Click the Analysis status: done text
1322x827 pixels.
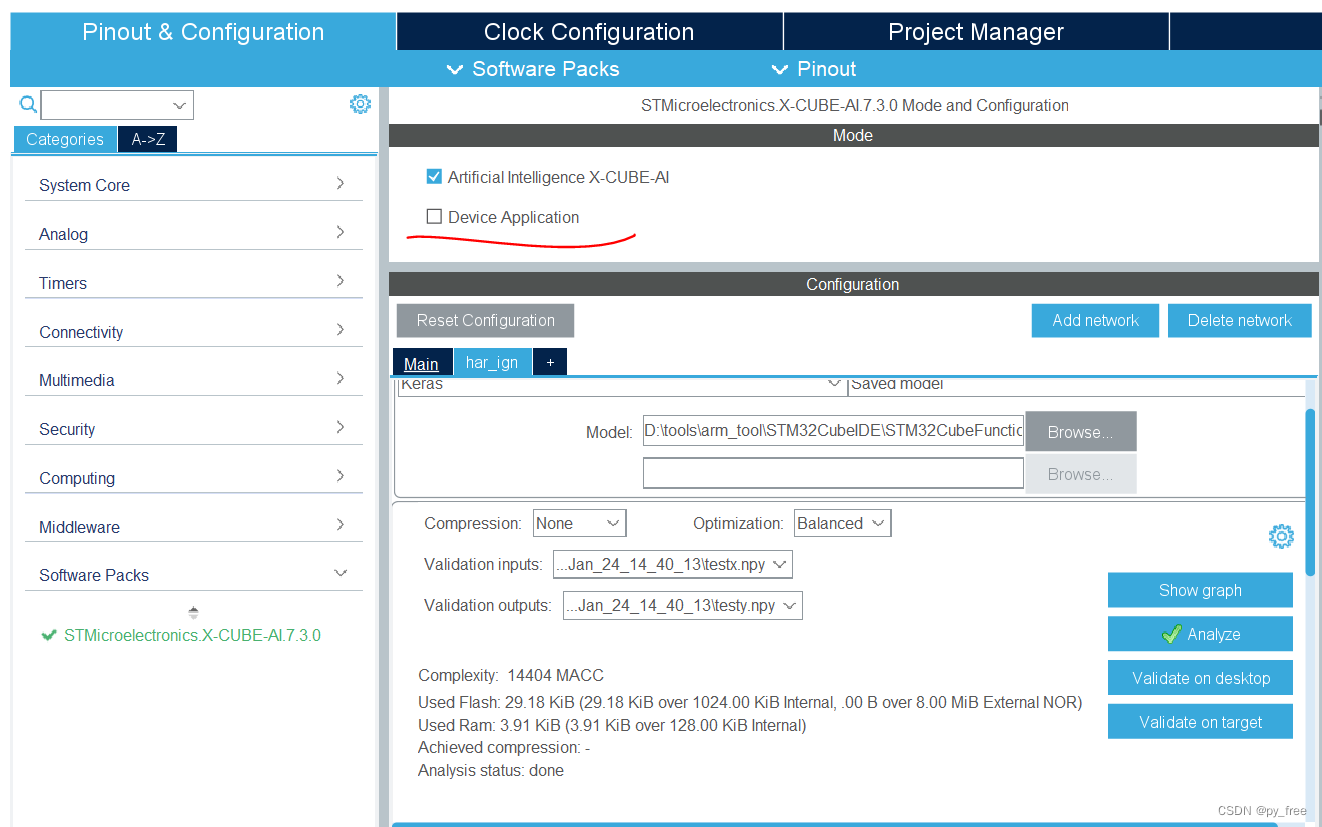[491, 771]
